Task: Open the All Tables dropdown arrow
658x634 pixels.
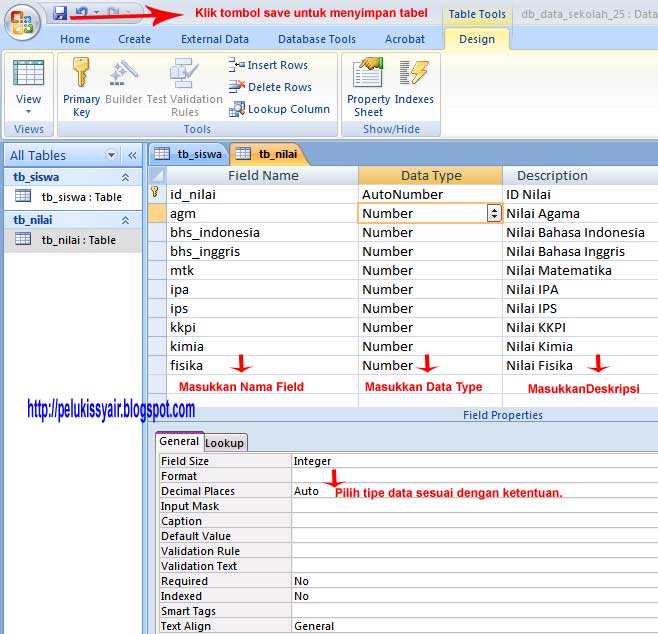Action: tap(111, 155)
